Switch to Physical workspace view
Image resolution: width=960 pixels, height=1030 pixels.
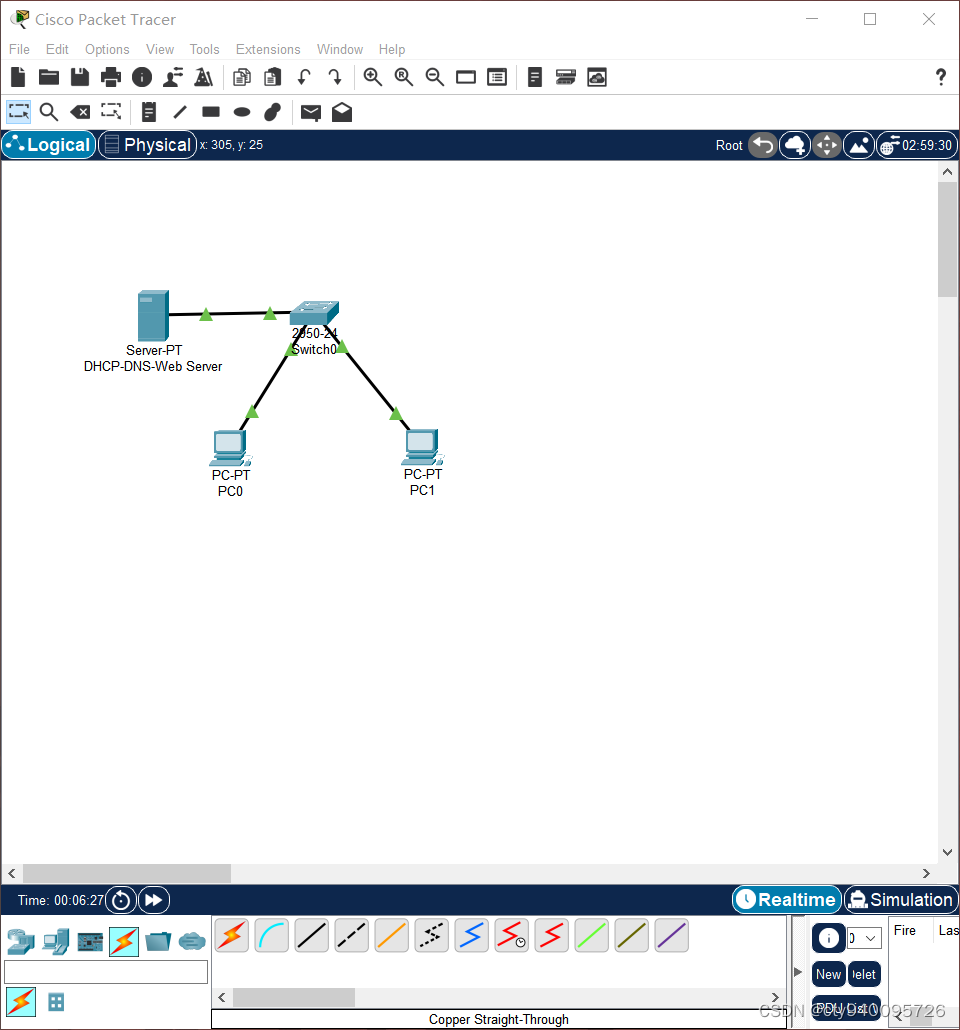pos(148,145)
